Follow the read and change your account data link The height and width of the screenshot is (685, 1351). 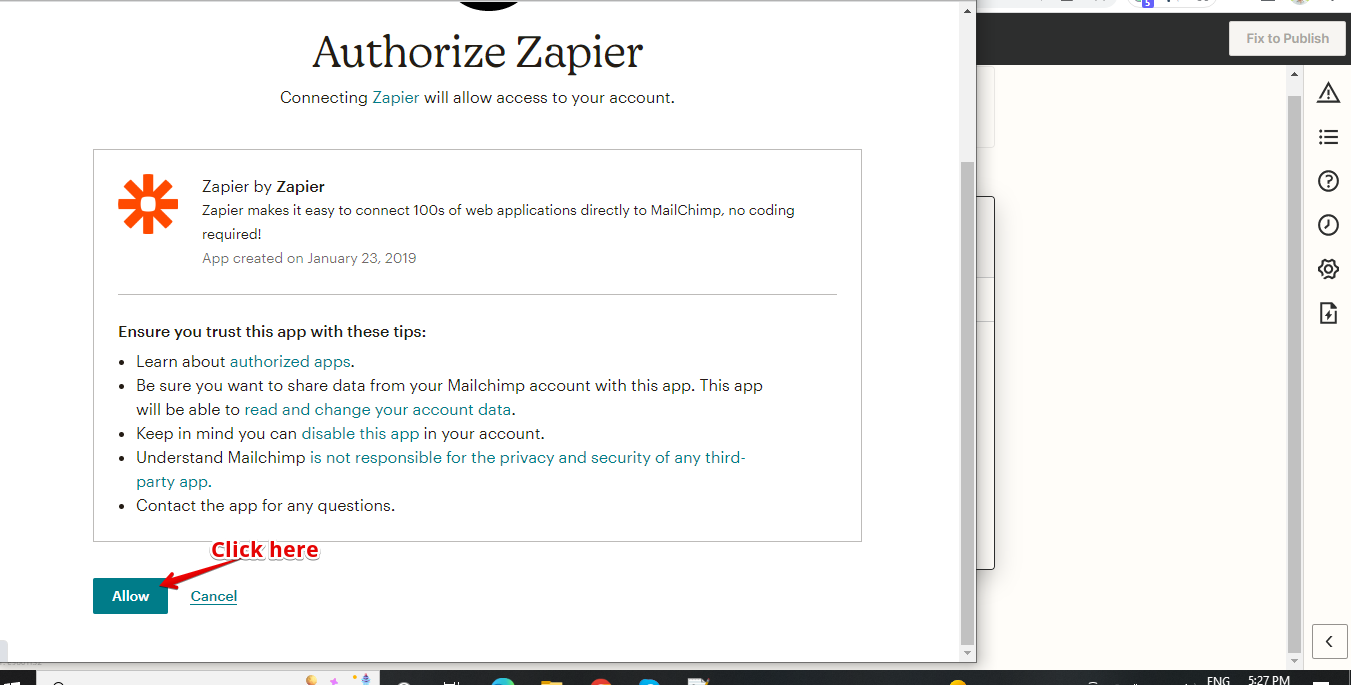click(378, 410)
